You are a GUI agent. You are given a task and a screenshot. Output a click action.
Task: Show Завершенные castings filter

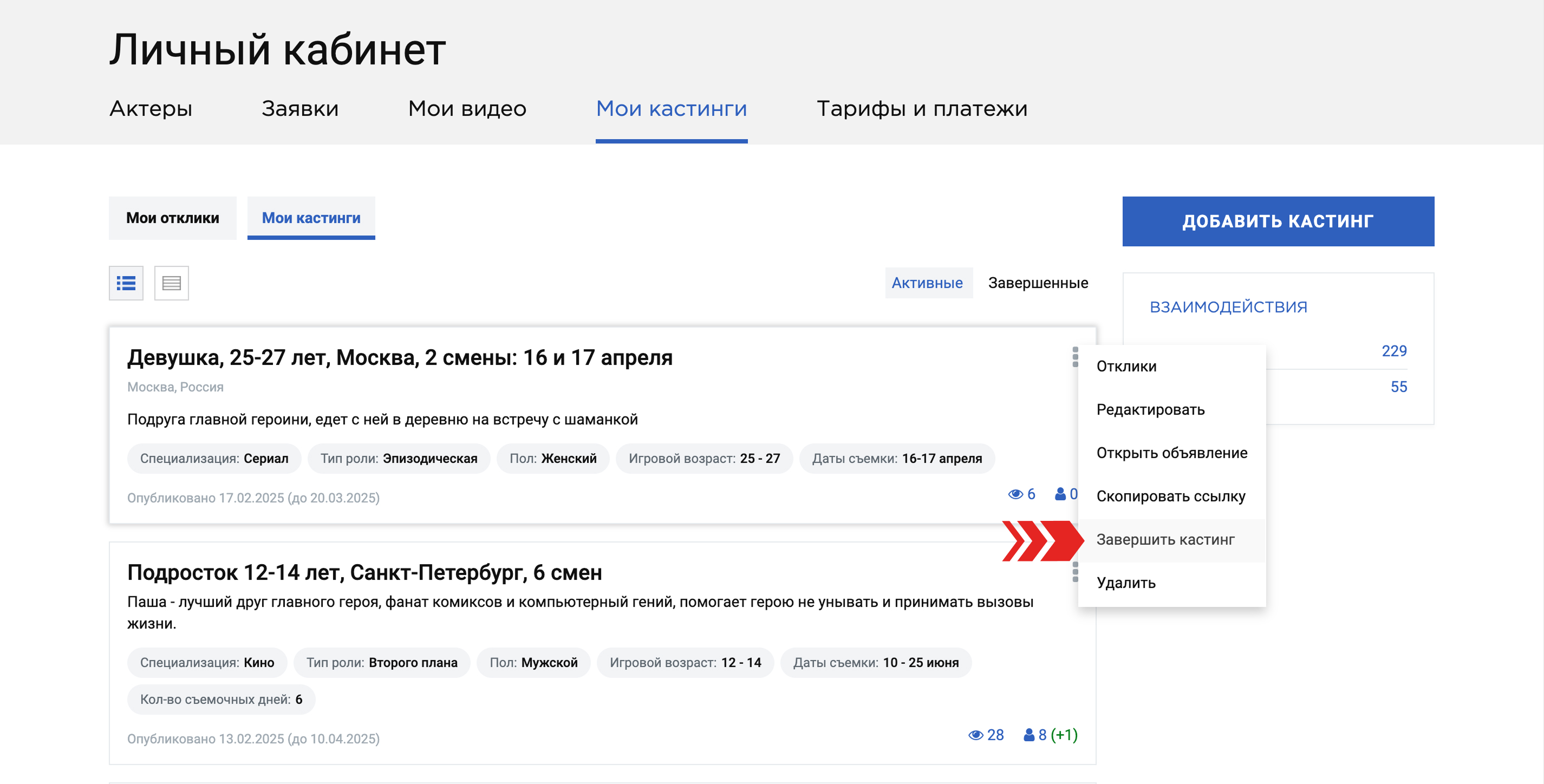(1038, 283)
